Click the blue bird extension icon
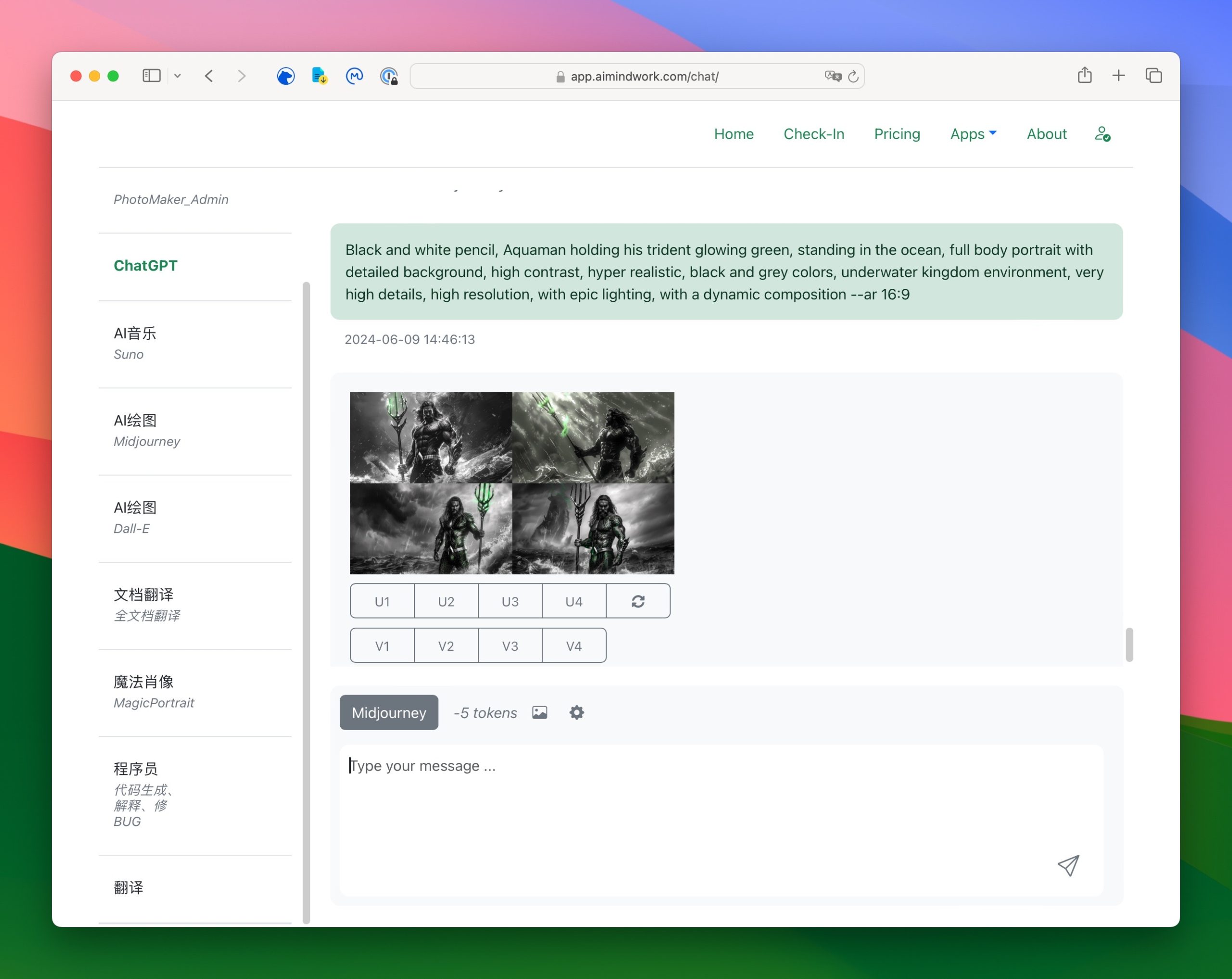The width and height of the screenshot is (1232, 979). tap(286, 76)
